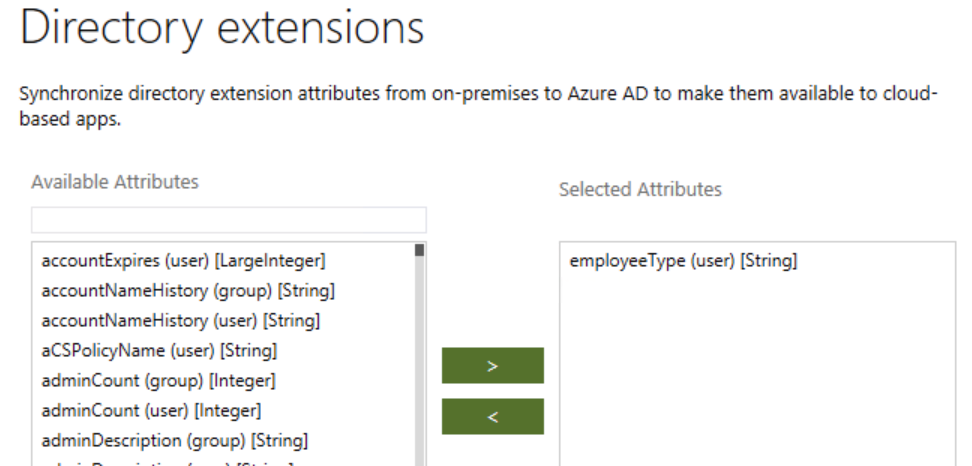Image resolution: width=972 pixels, height=466 pixels.
Task: Click blank space between arrow buttons and list
Action: [x=493, y=297]
